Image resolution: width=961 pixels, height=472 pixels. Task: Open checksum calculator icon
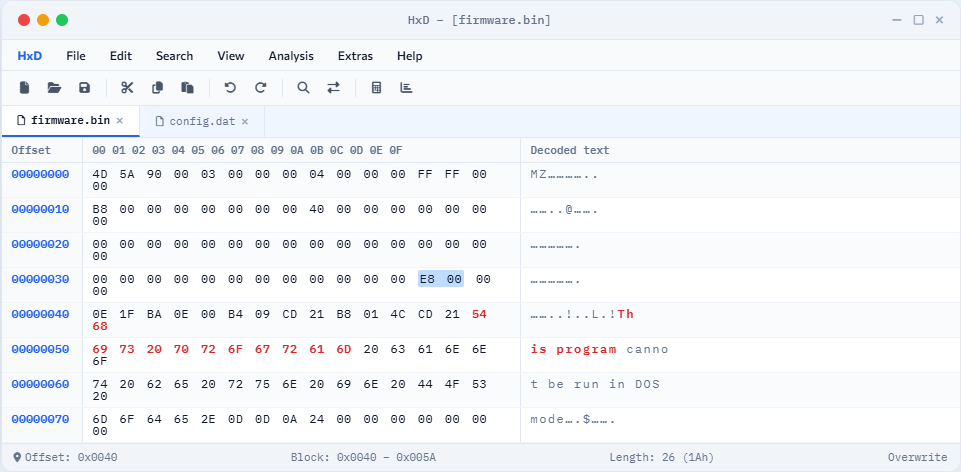(x=376, y=88)
